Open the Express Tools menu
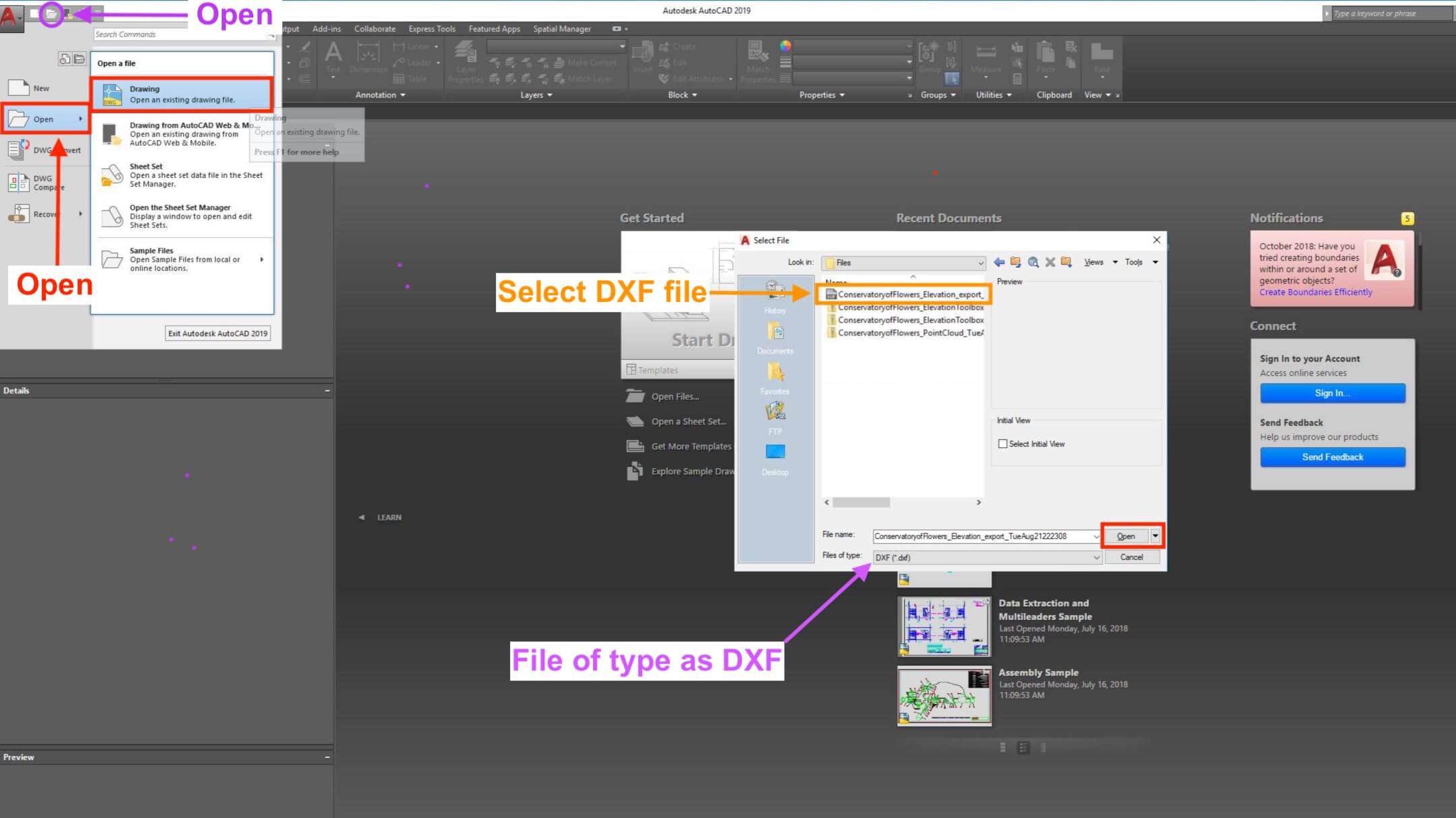The width and height of the screenshot is (1456, 818). 432,28
